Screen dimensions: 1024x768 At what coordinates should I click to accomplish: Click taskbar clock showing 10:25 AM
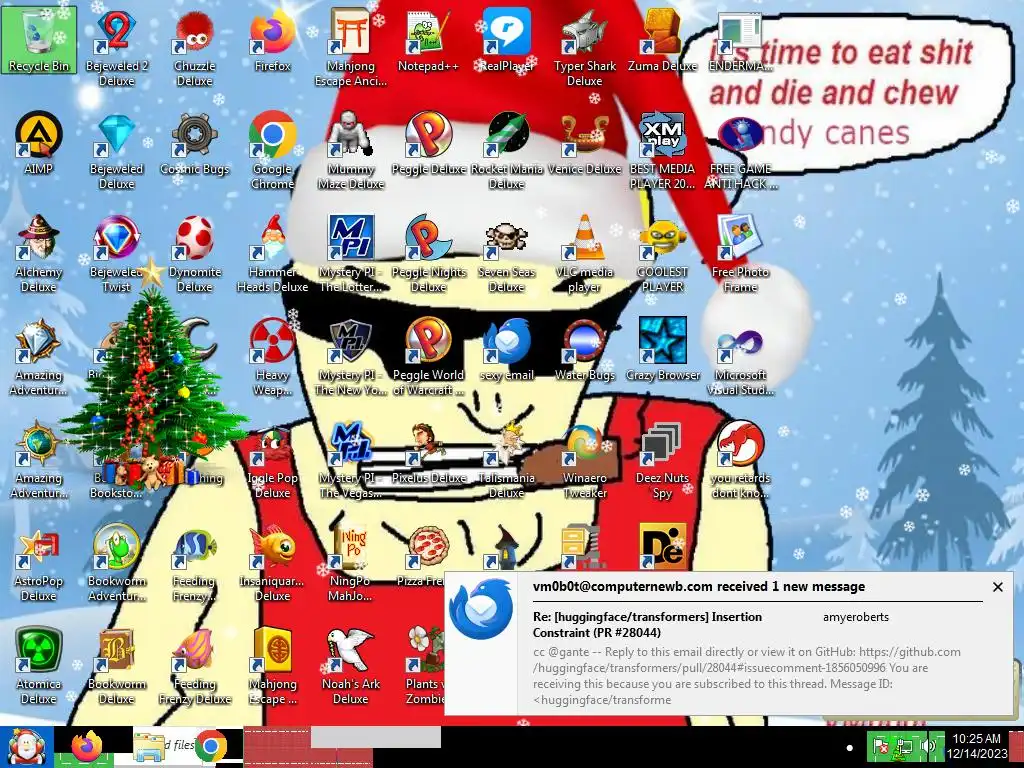pos(976,746)
